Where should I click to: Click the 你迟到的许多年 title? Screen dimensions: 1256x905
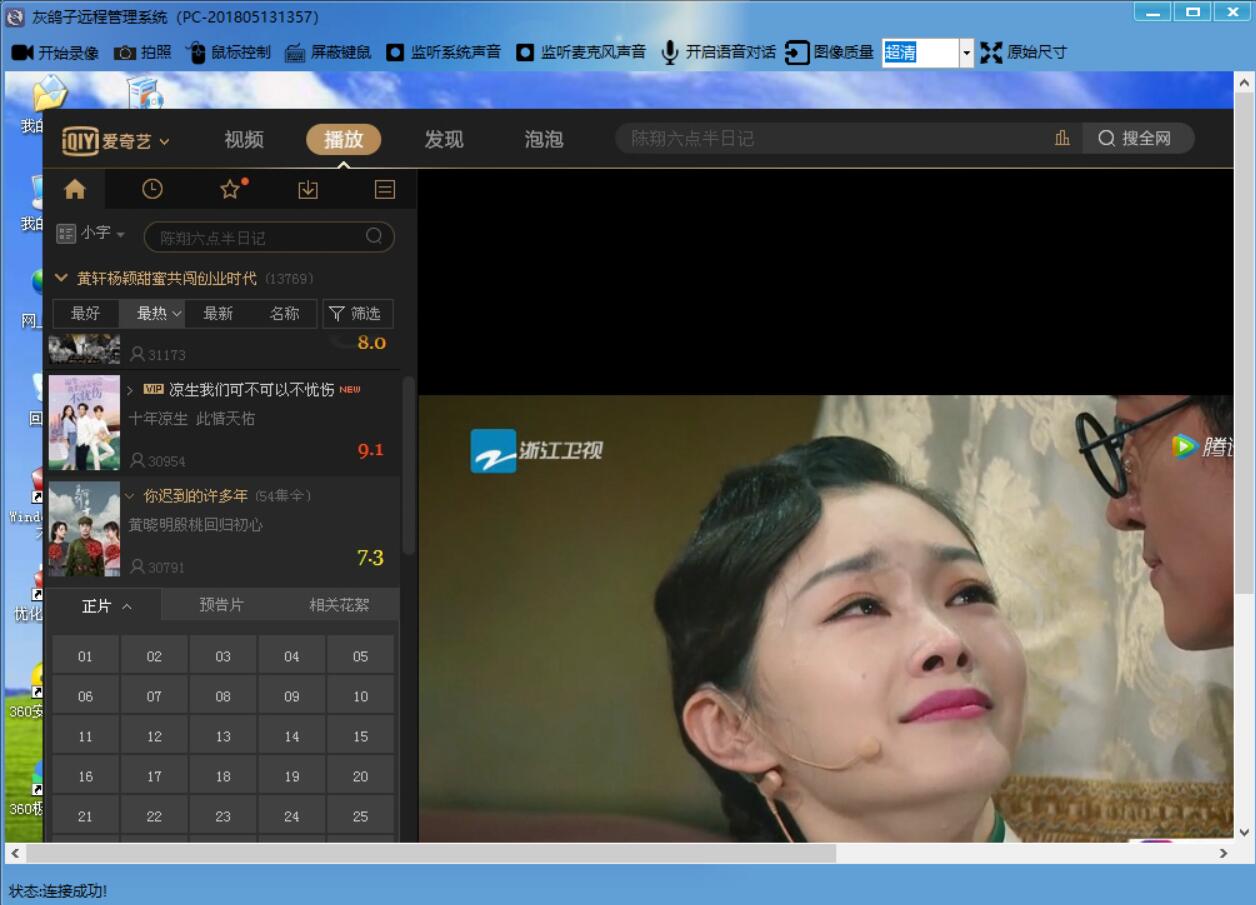[196, 495]
